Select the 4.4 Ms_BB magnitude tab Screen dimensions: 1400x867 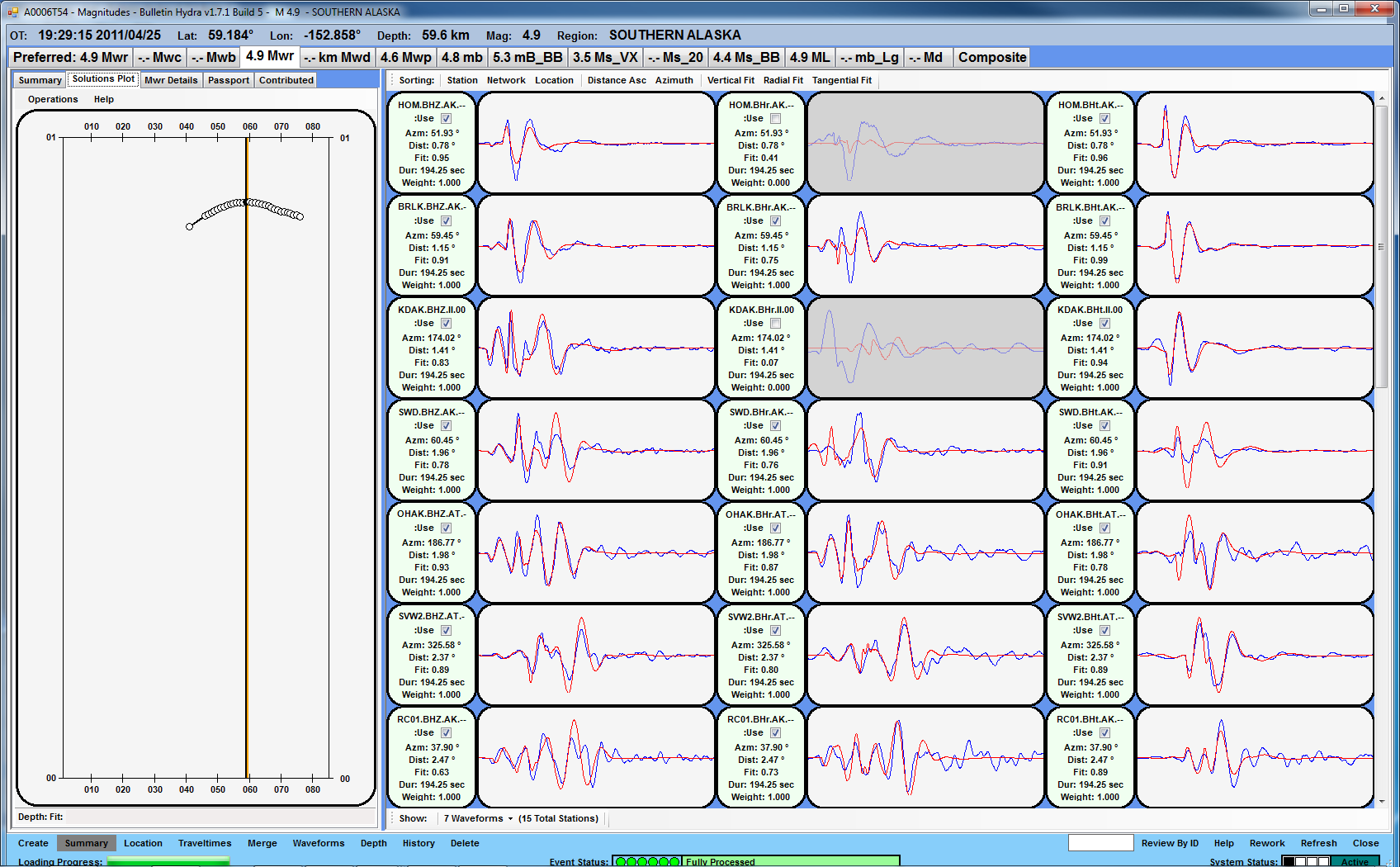pyautogui.click(x=746, y=57)
